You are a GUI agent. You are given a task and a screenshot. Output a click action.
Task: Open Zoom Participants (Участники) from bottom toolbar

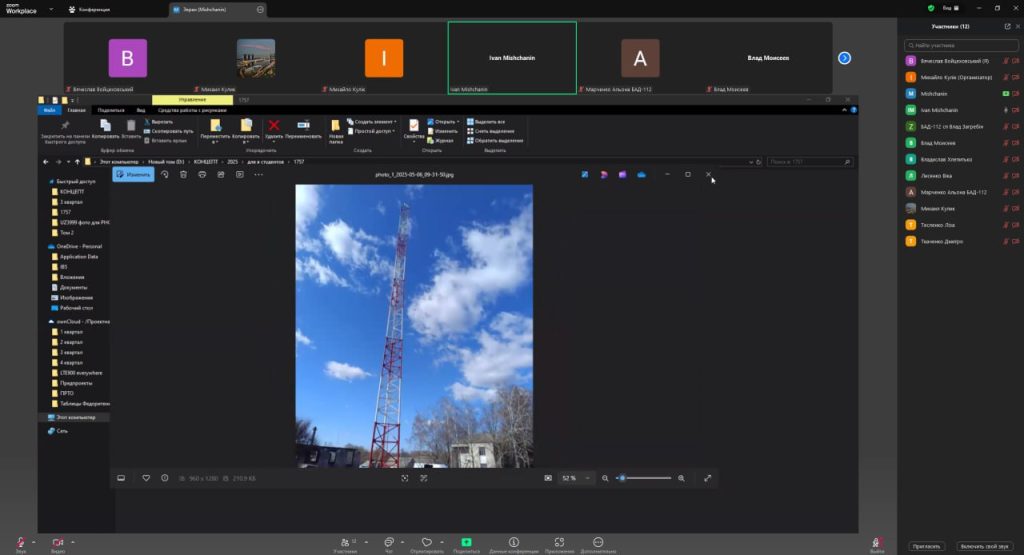[x=345, y=541]
